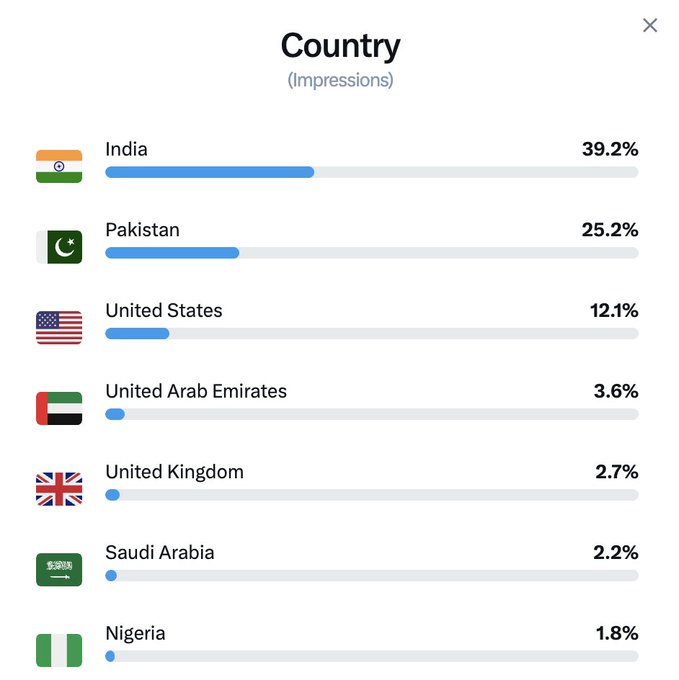Click the United Kingdom flag icon
Viewport: 679px width, 680px height.
tap(59, 489)
